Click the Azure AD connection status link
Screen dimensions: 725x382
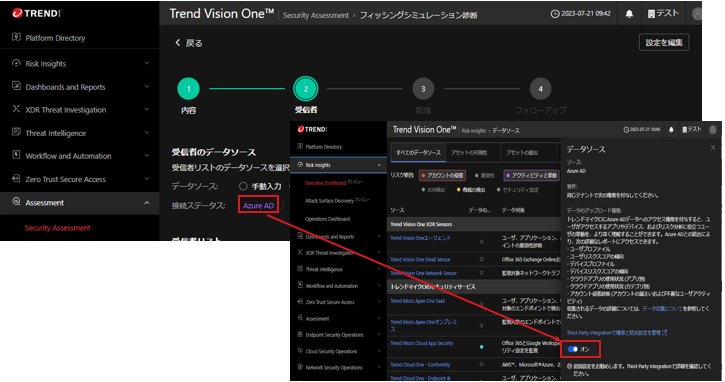tap(258, 205)
